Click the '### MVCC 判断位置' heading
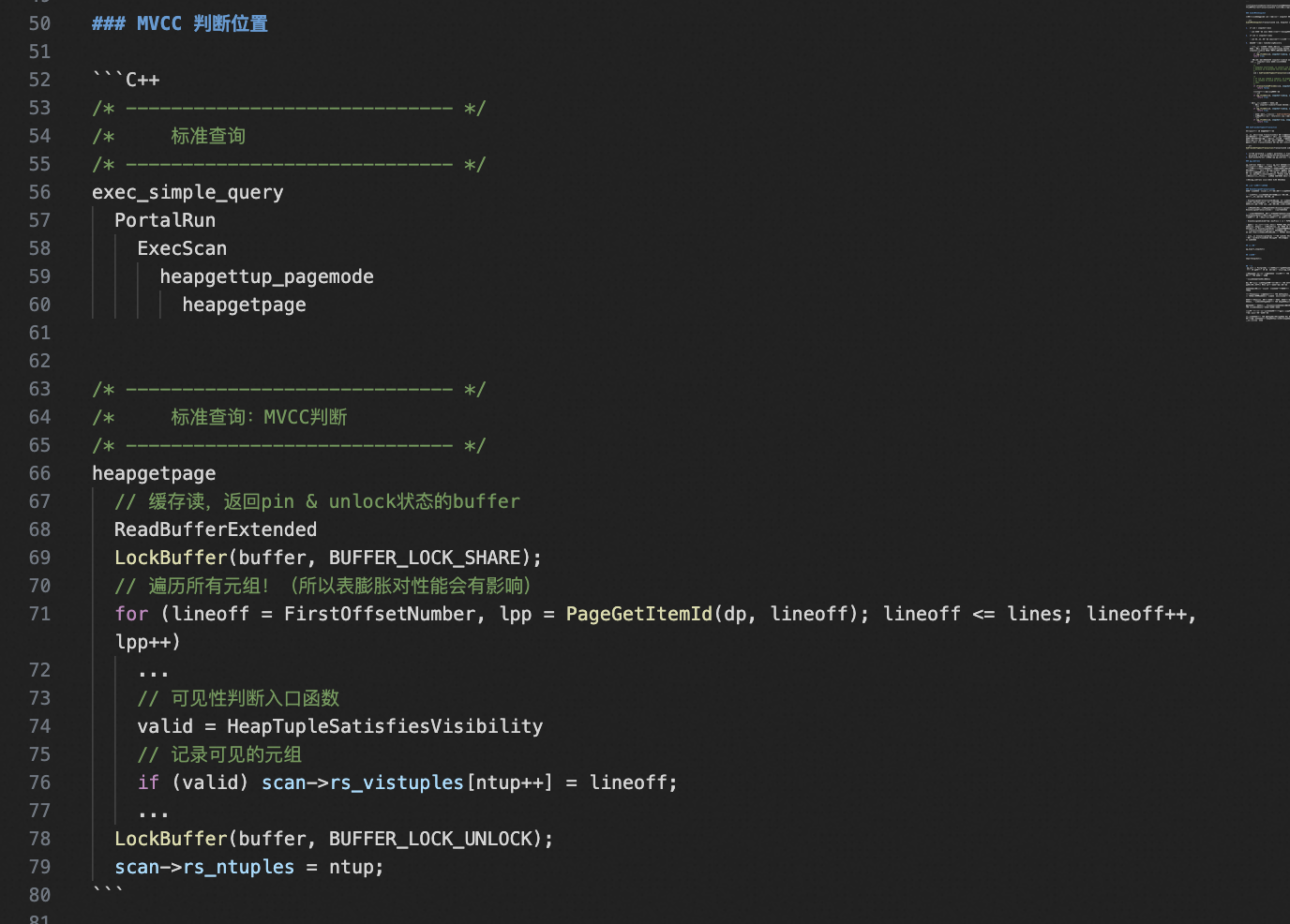This screenshot has width=1290, height=924. pos(180,23)
